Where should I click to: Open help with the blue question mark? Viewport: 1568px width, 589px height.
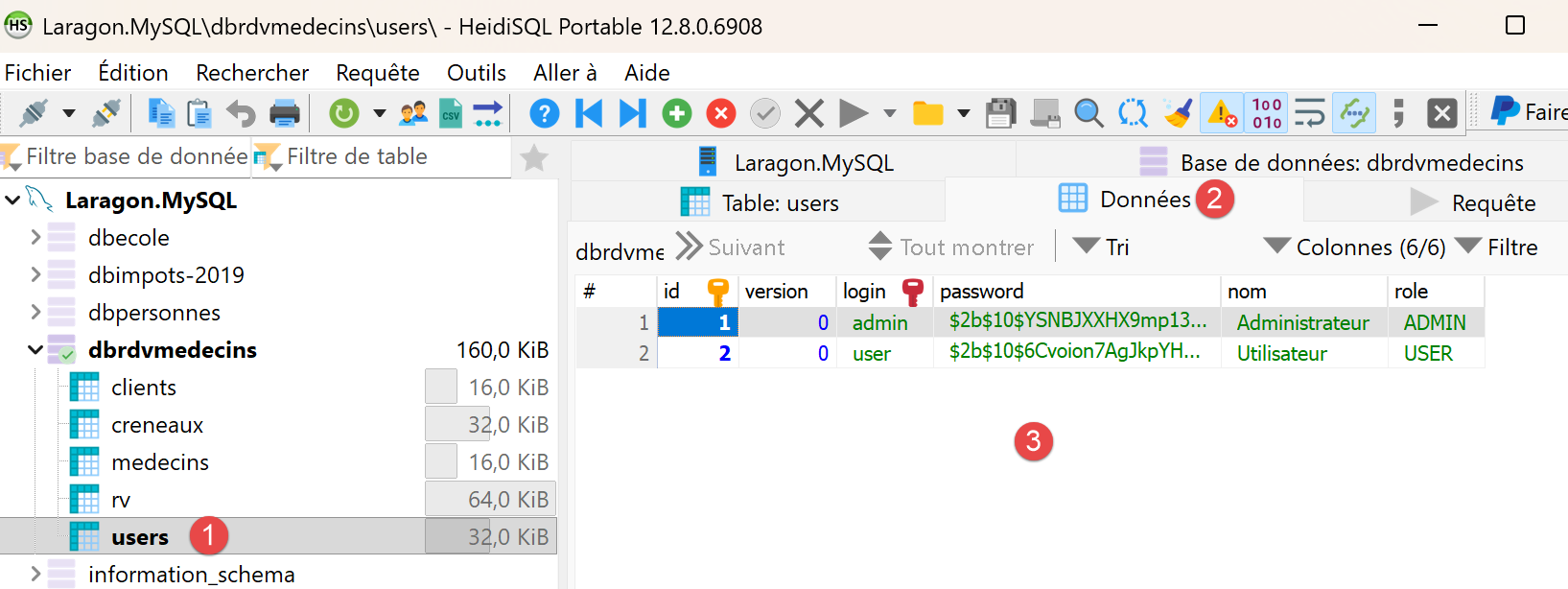click(544, 113)
